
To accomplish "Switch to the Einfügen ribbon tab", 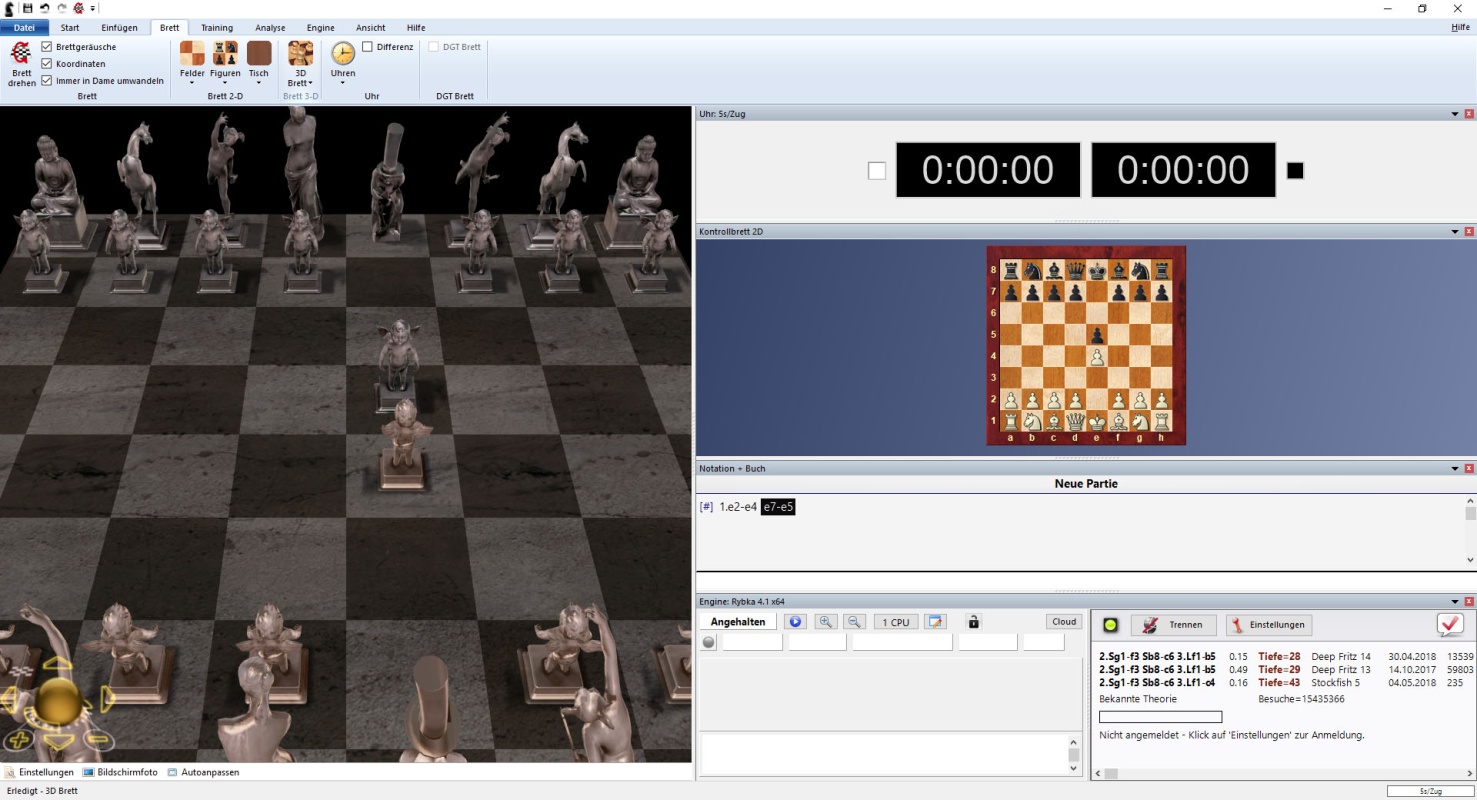I will coord(119,28).
